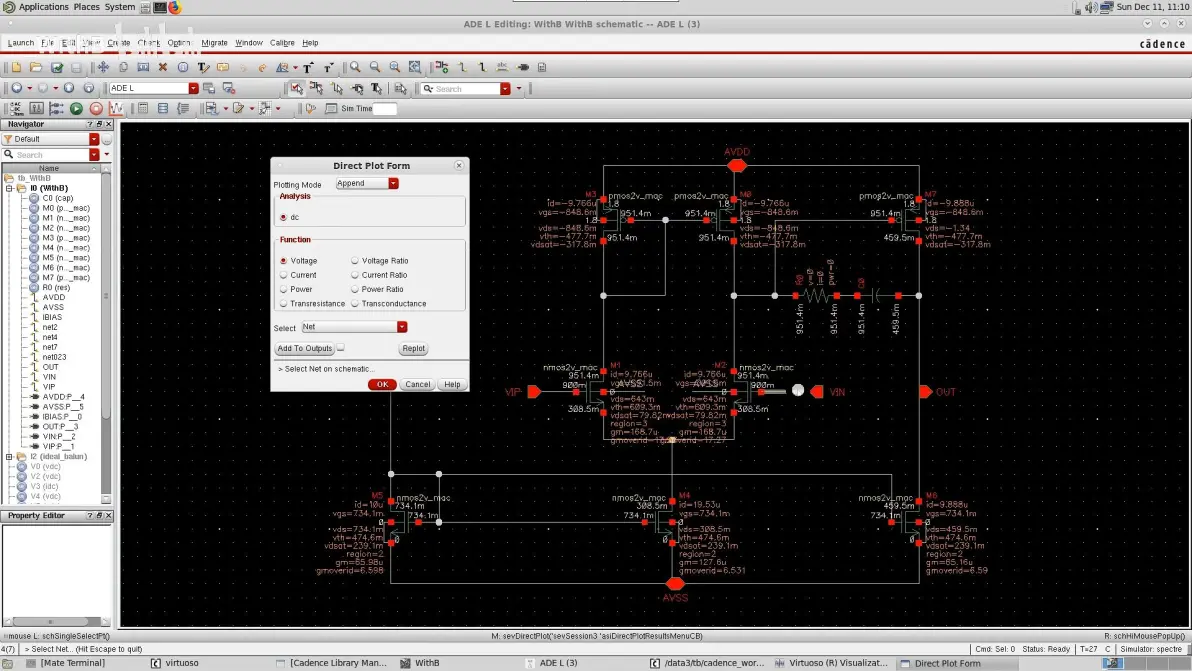Click the zoom to fit icon

(x=414, y=68)
